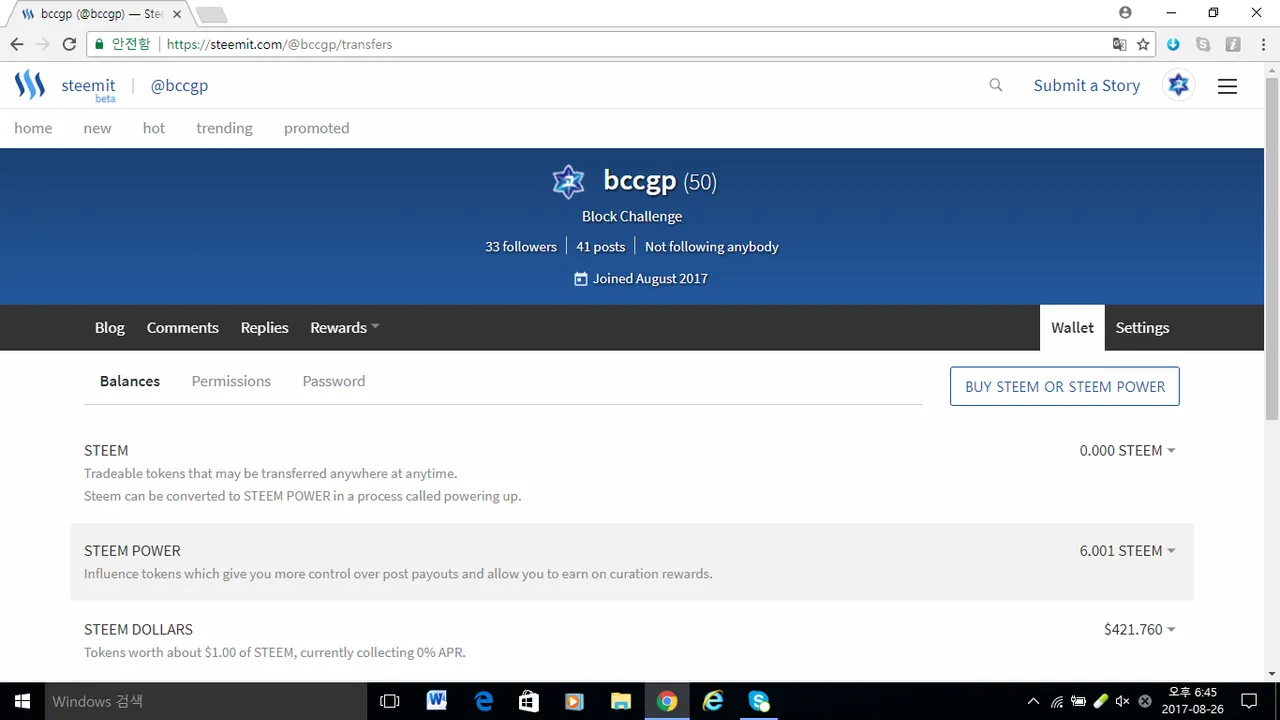The image size is (1280, 720).
Task: Open Internet Explorer from taskbar
Action: 713,701
